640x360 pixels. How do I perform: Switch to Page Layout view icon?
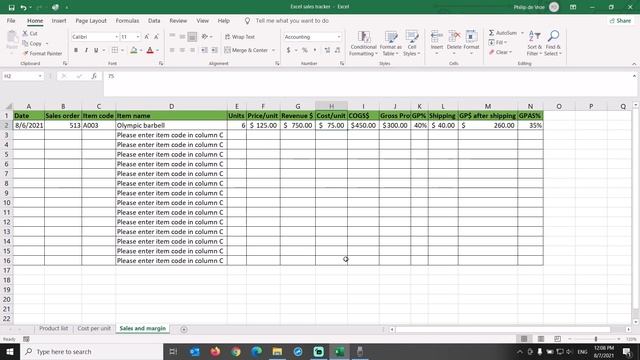[x=541, y=339]
